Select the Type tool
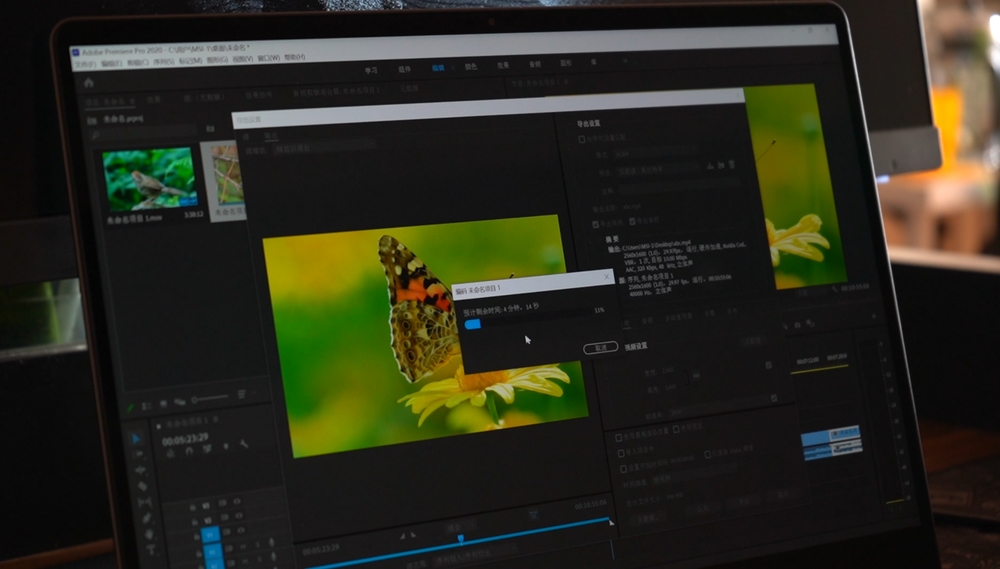 click(x=151, y=550)
